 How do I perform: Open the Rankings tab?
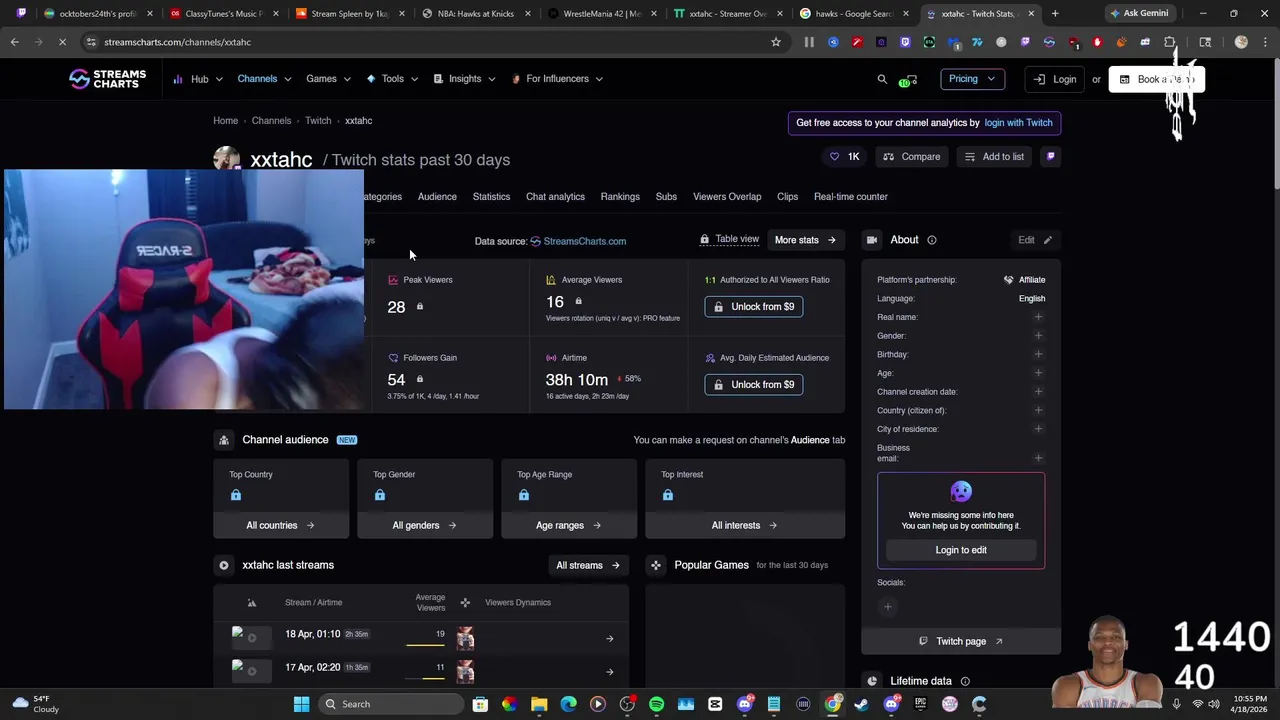tap(620, 197)
